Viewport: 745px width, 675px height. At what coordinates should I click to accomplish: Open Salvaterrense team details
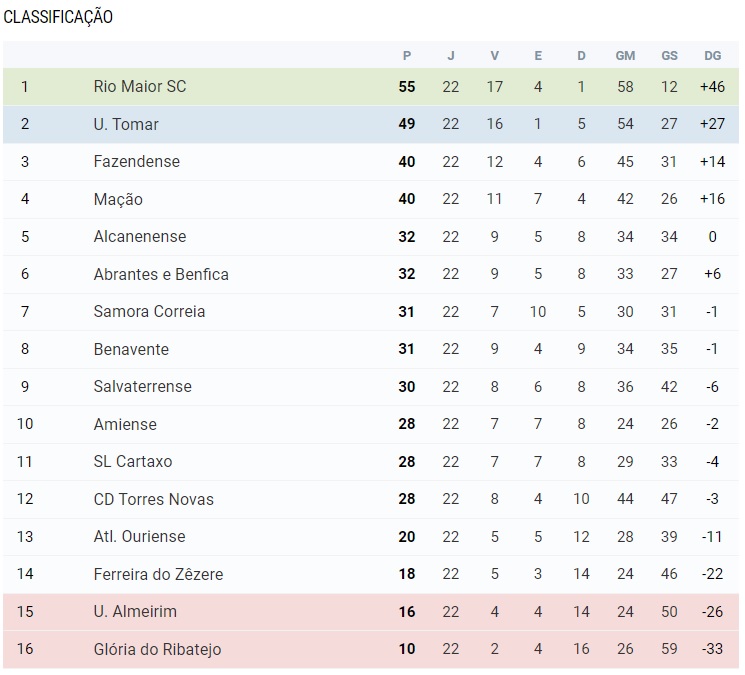pyautogui.click(x=142, y=387)
